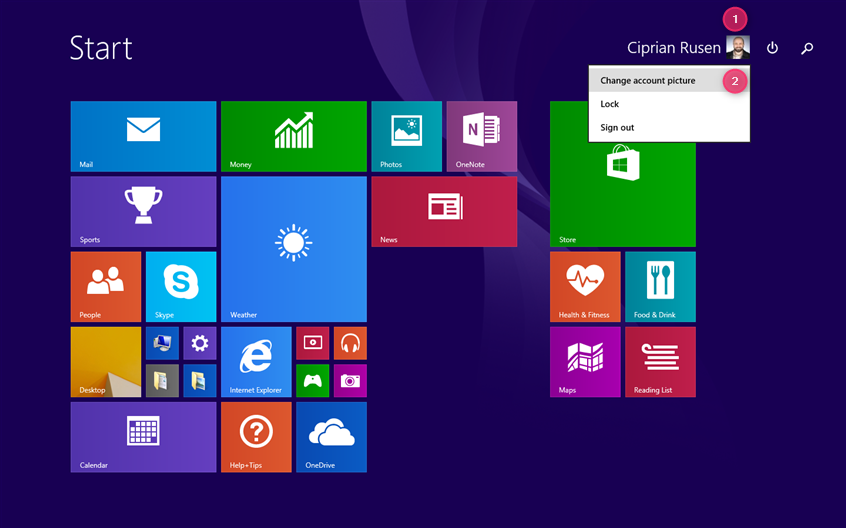
Task: Open the Music headphones tile
Action: [x=350, y=343]
